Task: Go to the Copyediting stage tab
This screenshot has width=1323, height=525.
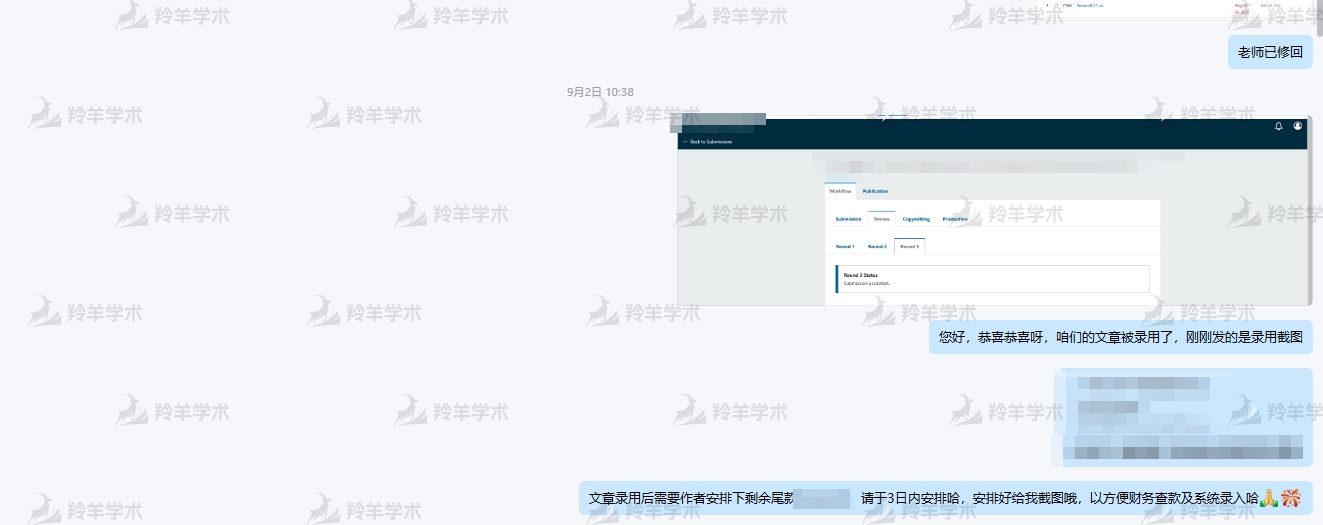Action: point(916,219)
